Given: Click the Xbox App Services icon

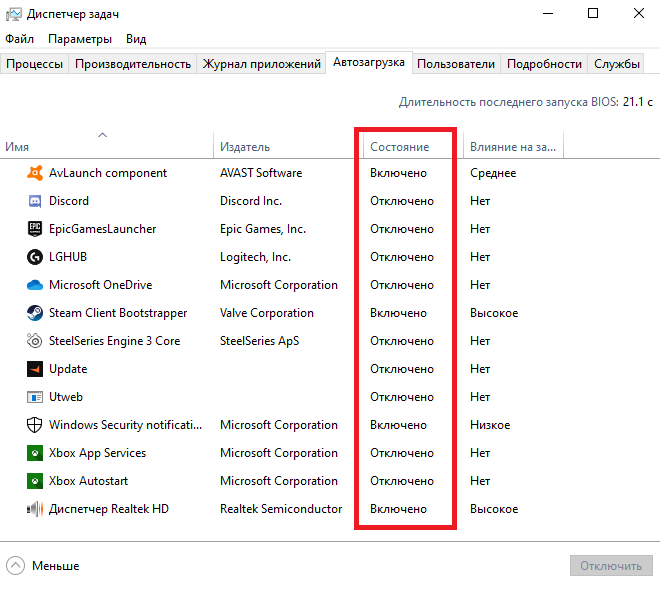Looking at the screenshot, I should [35, 453].
